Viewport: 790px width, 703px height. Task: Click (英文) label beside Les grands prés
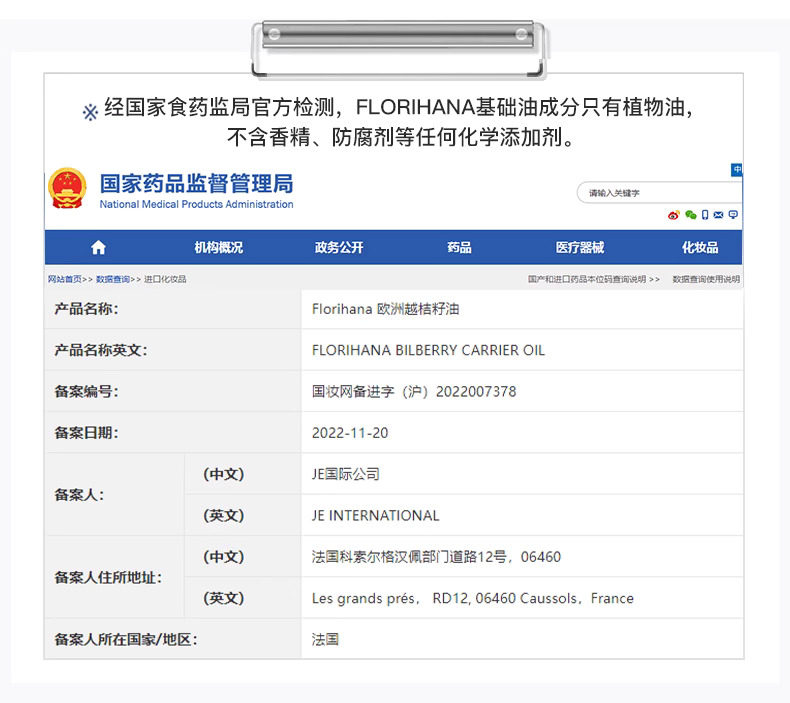point(224,598)
